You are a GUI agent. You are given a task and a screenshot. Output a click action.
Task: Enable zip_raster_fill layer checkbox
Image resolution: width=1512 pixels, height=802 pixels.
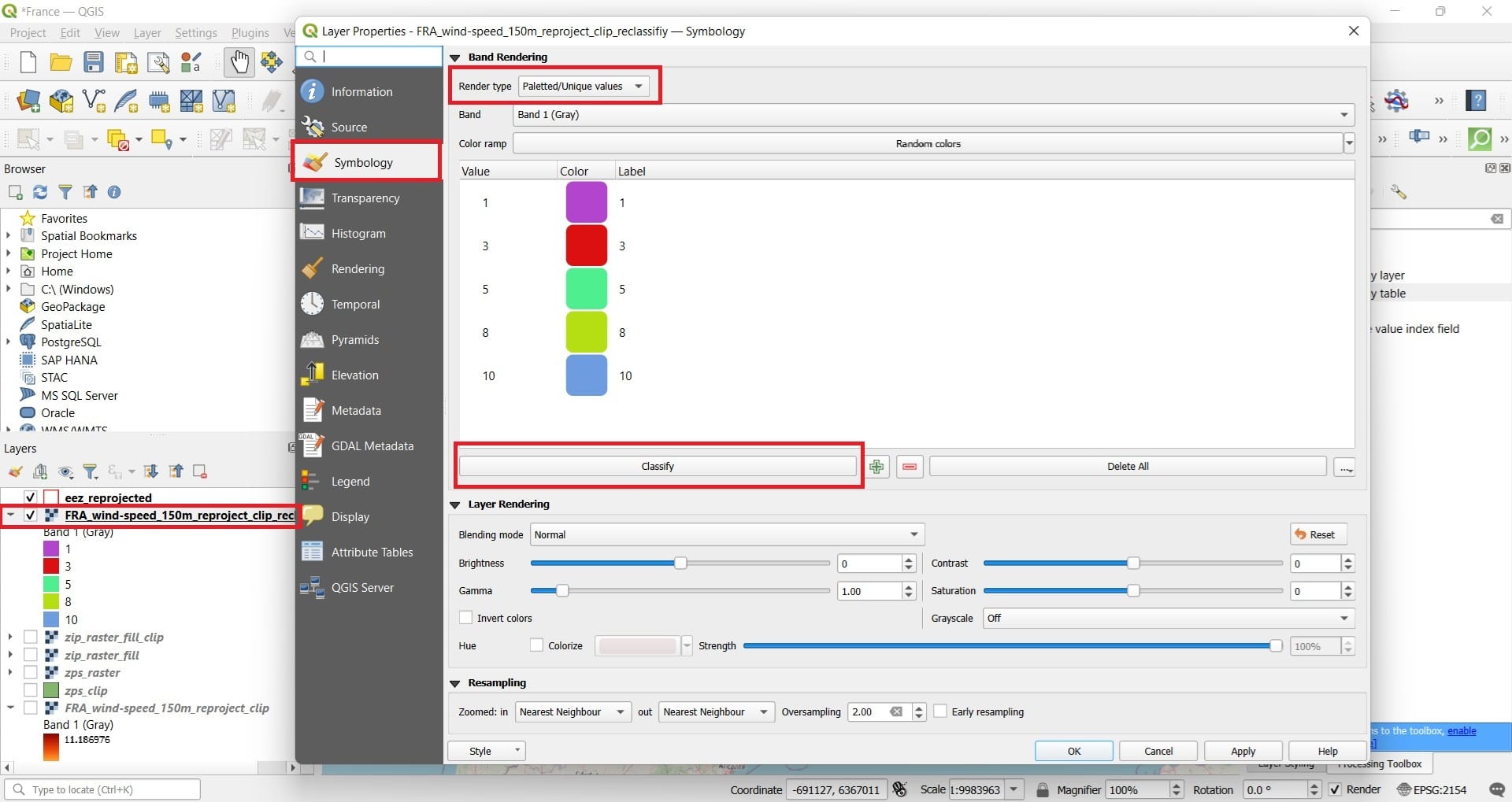(31, 655)
